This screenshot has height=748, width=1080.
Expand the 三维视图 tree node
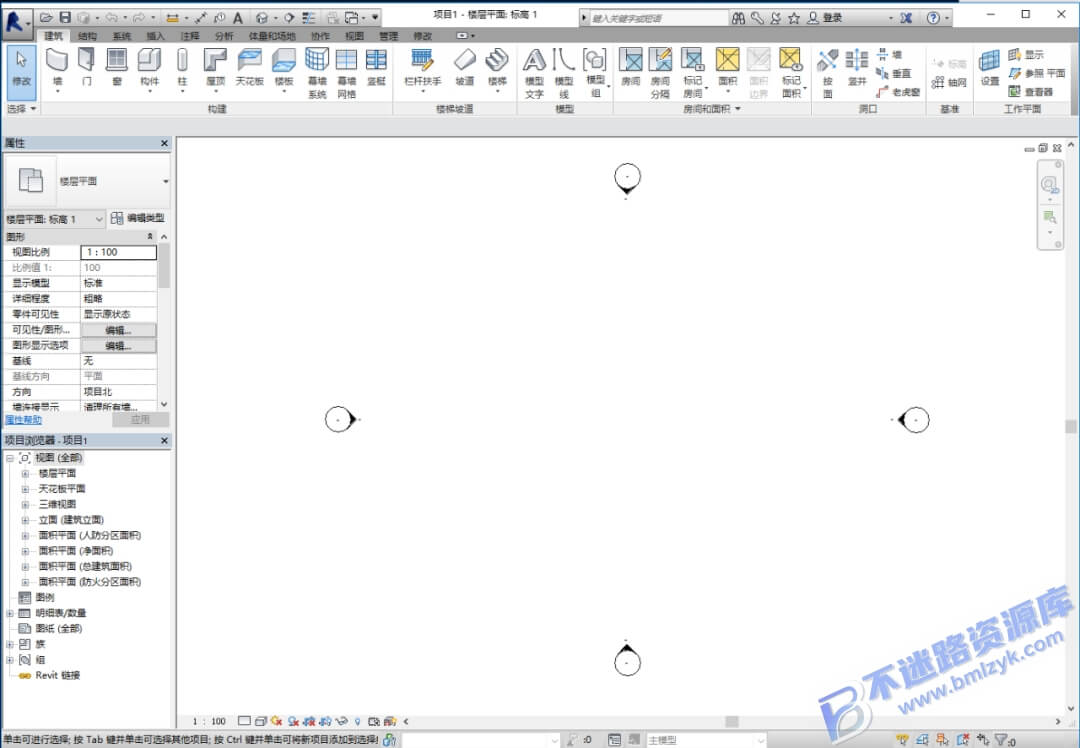tap(25, 504)
